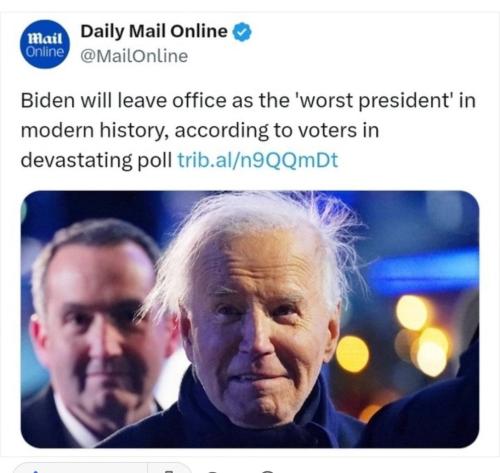Open the Mail Online profile avatar
The image size is (500, 473).
45,44
